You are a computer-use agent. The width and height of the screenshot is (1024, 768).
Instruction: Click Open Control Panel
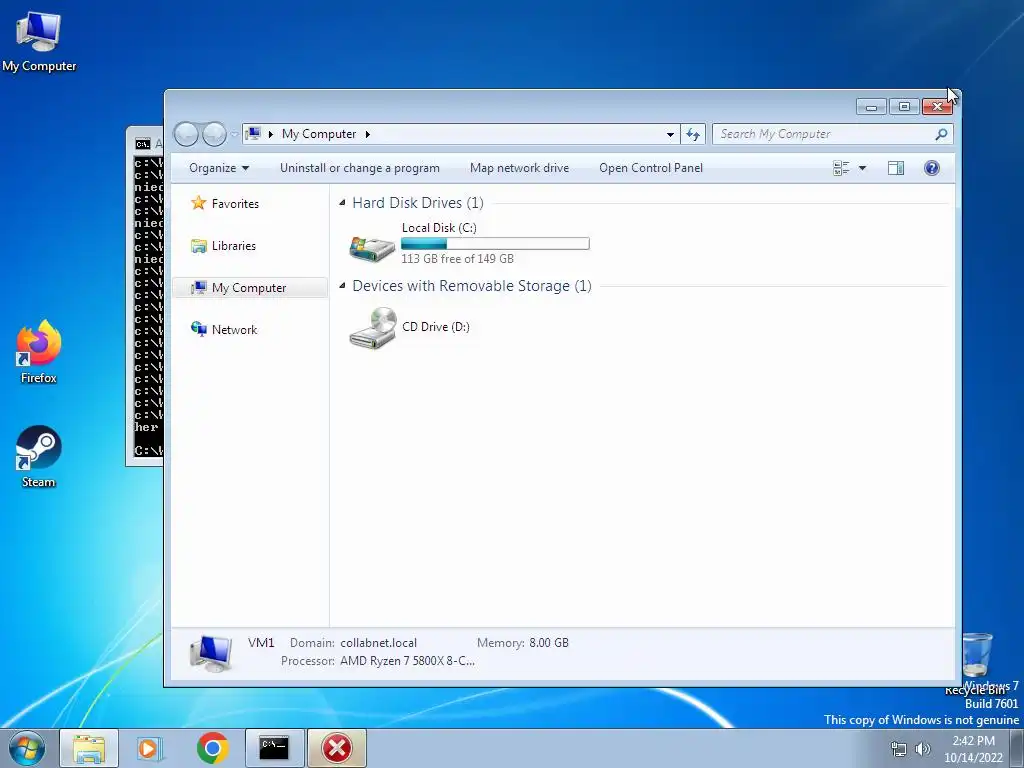[651, 168]
